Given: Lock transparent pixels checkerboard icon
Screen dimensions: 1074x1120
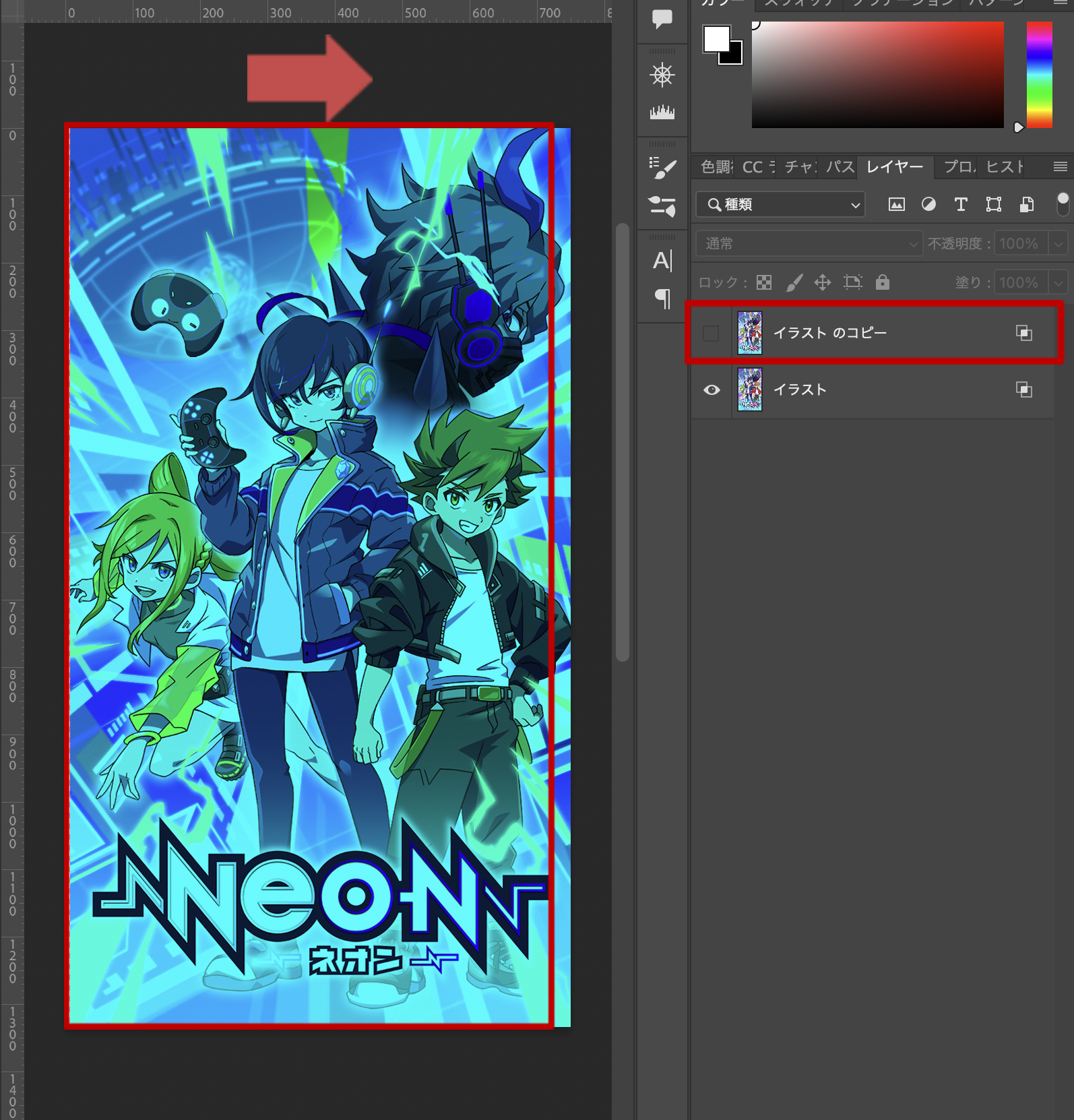Looking at the screenshot, I should tap(764, 282).
